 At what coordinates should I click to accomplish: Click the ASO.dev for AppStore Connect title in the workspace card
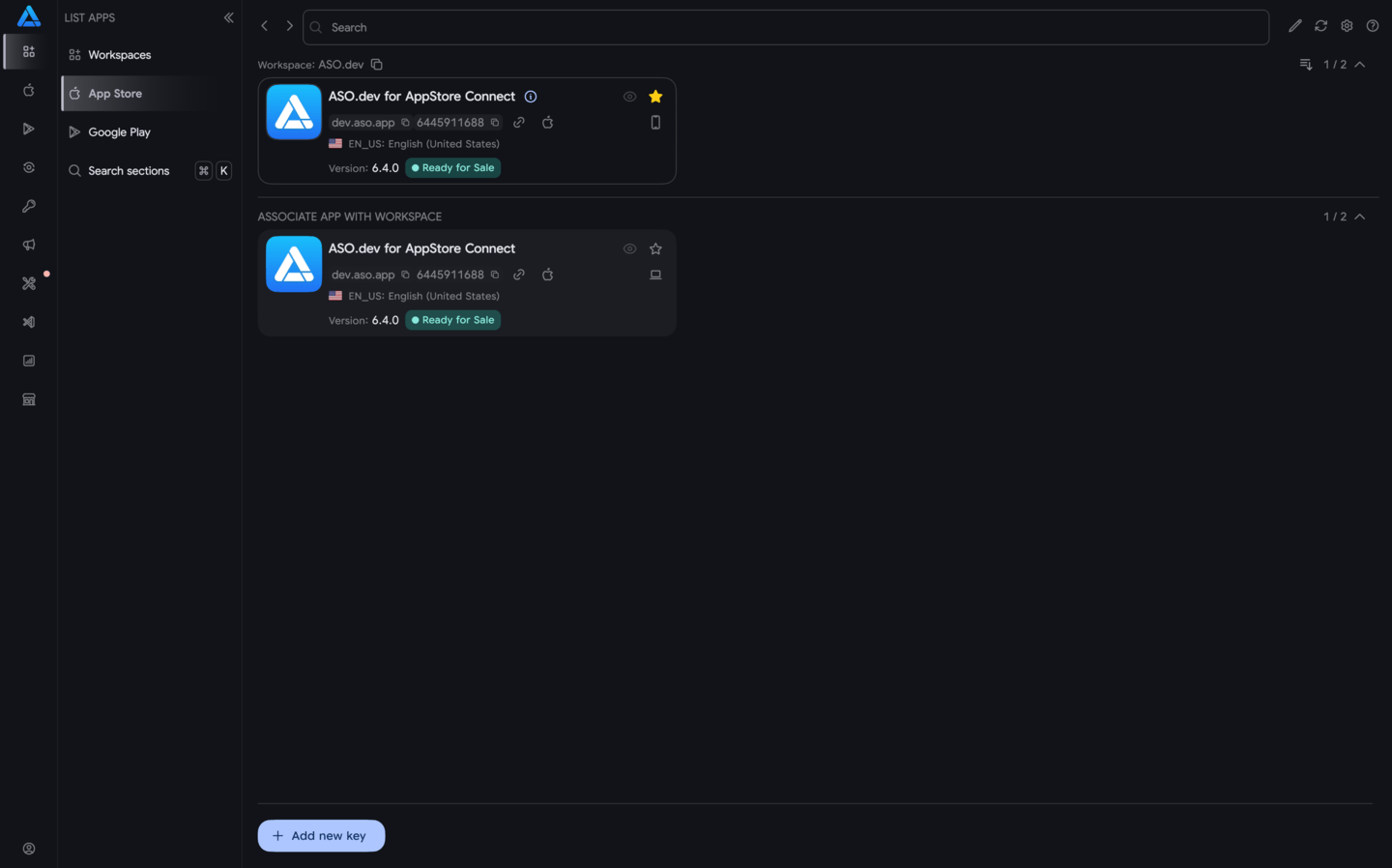421,97
